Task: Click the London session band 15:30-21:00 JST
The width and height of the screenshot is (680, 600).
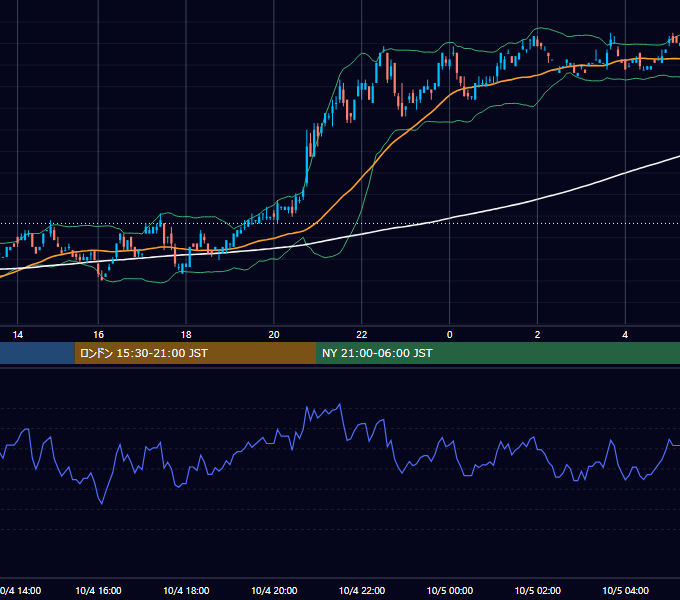Action: pos(195,353)
